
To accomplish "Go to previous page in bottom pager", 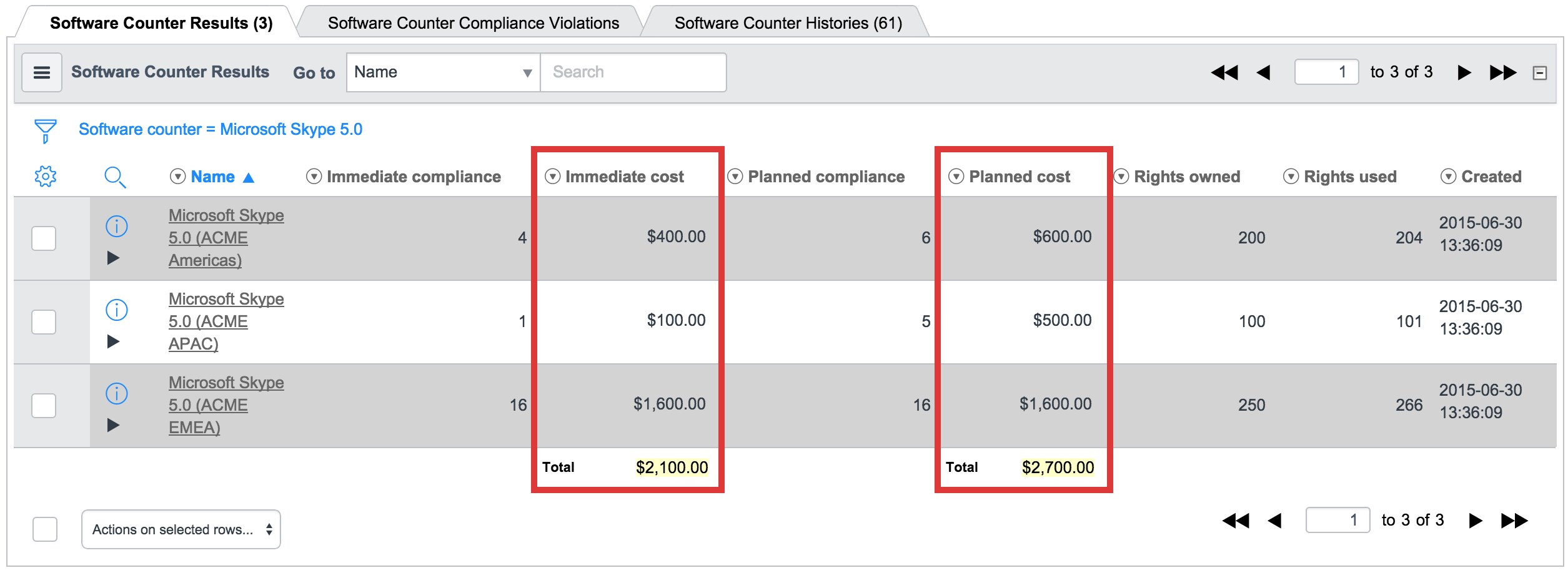I will click(x=1274, y=521).
